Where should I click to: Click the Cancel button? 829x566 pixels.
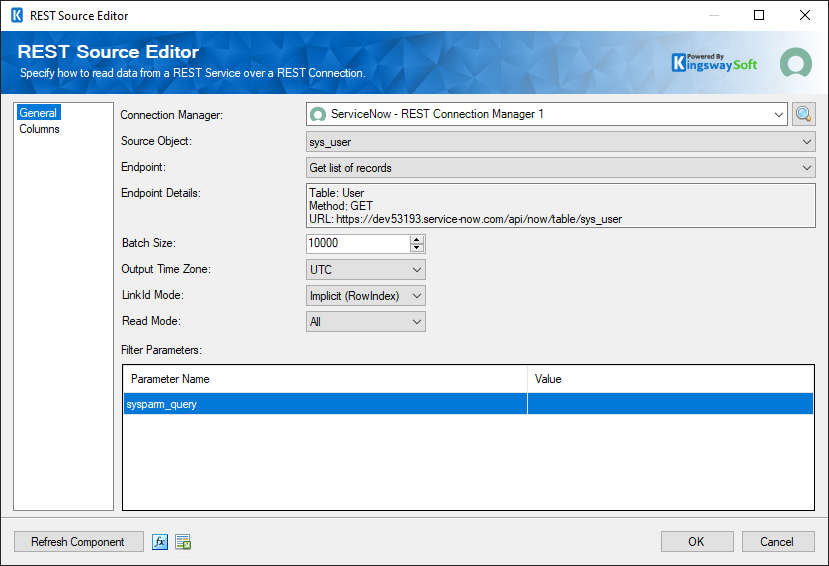point(778,542)
